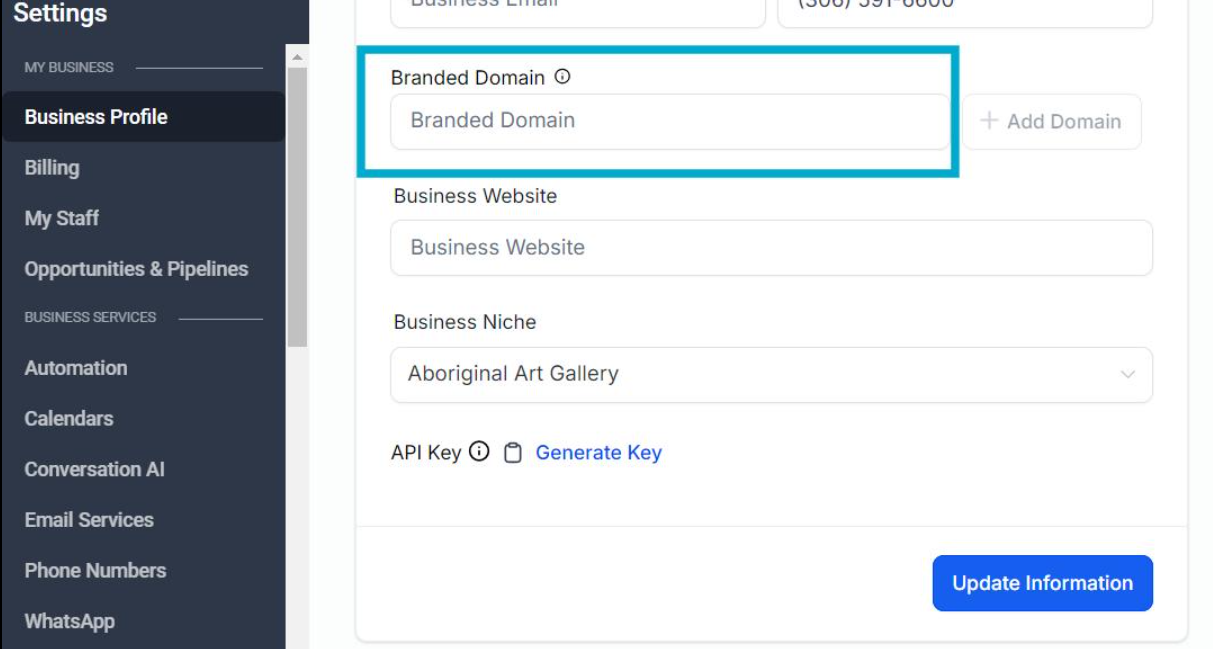Click the Update Information button
The height and width of the screenshot is (649, 1213).
(x=1043, y=583)
